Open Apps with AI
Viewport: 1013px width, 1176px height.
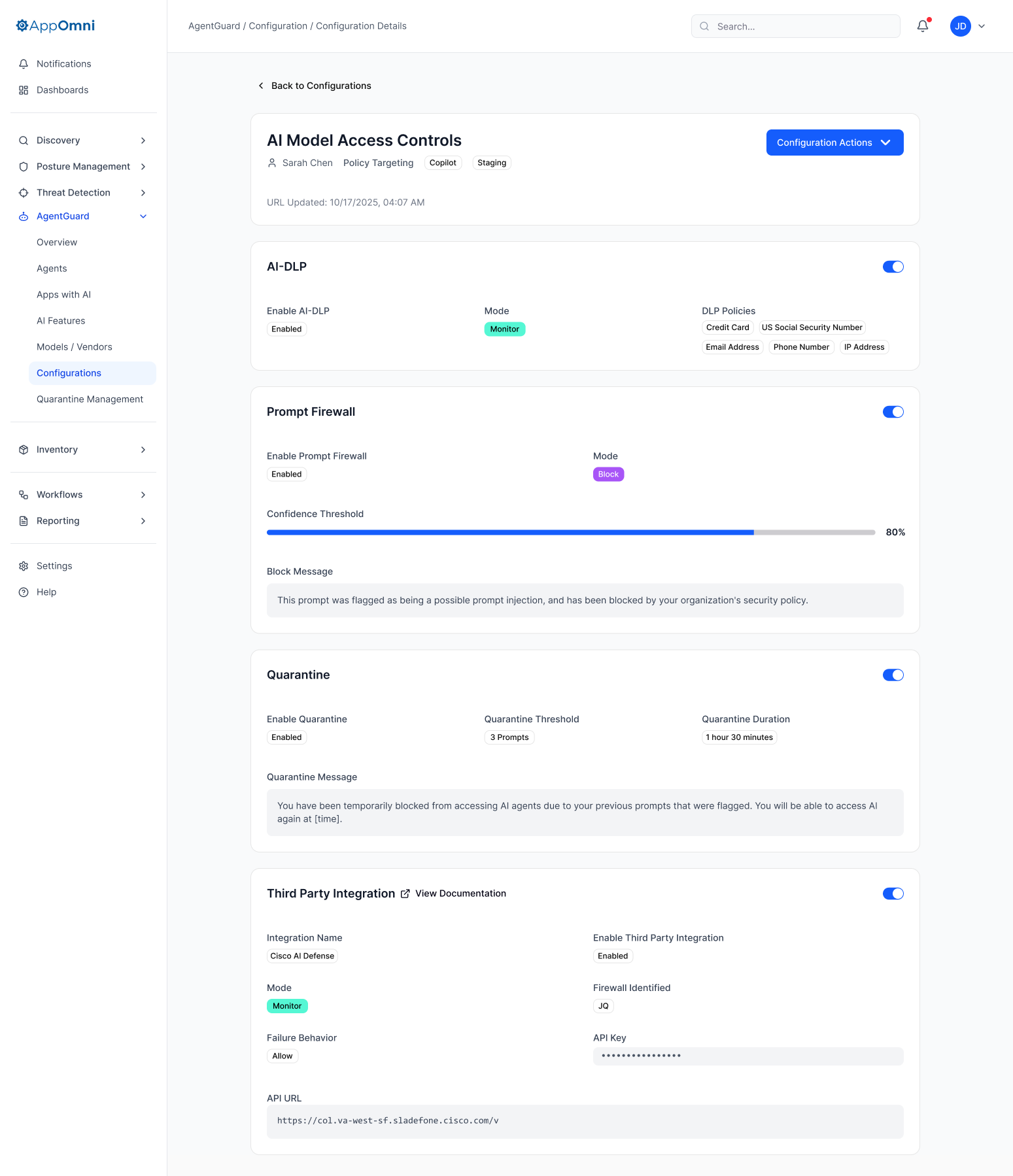point(63,294)
